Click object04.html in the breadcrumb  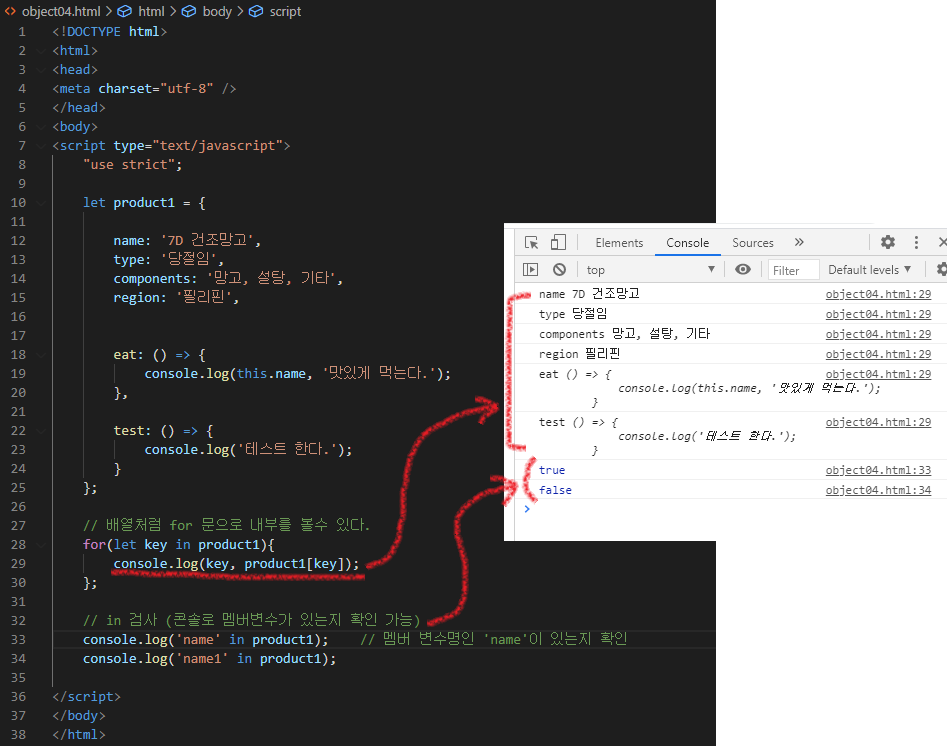[x=61, y=11]
